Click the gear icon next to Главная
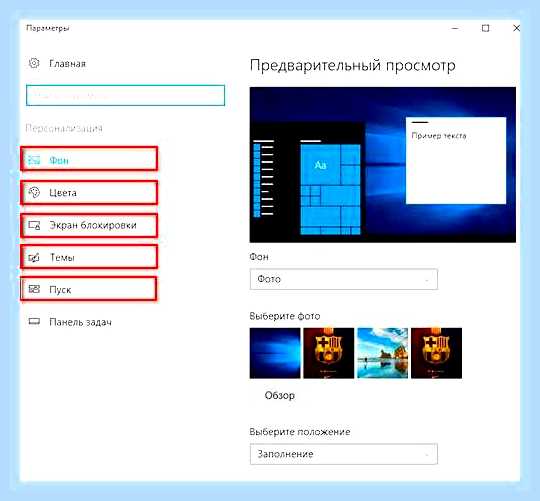The width and height of the screenshot is (540, 501). [x=34, y=63]
